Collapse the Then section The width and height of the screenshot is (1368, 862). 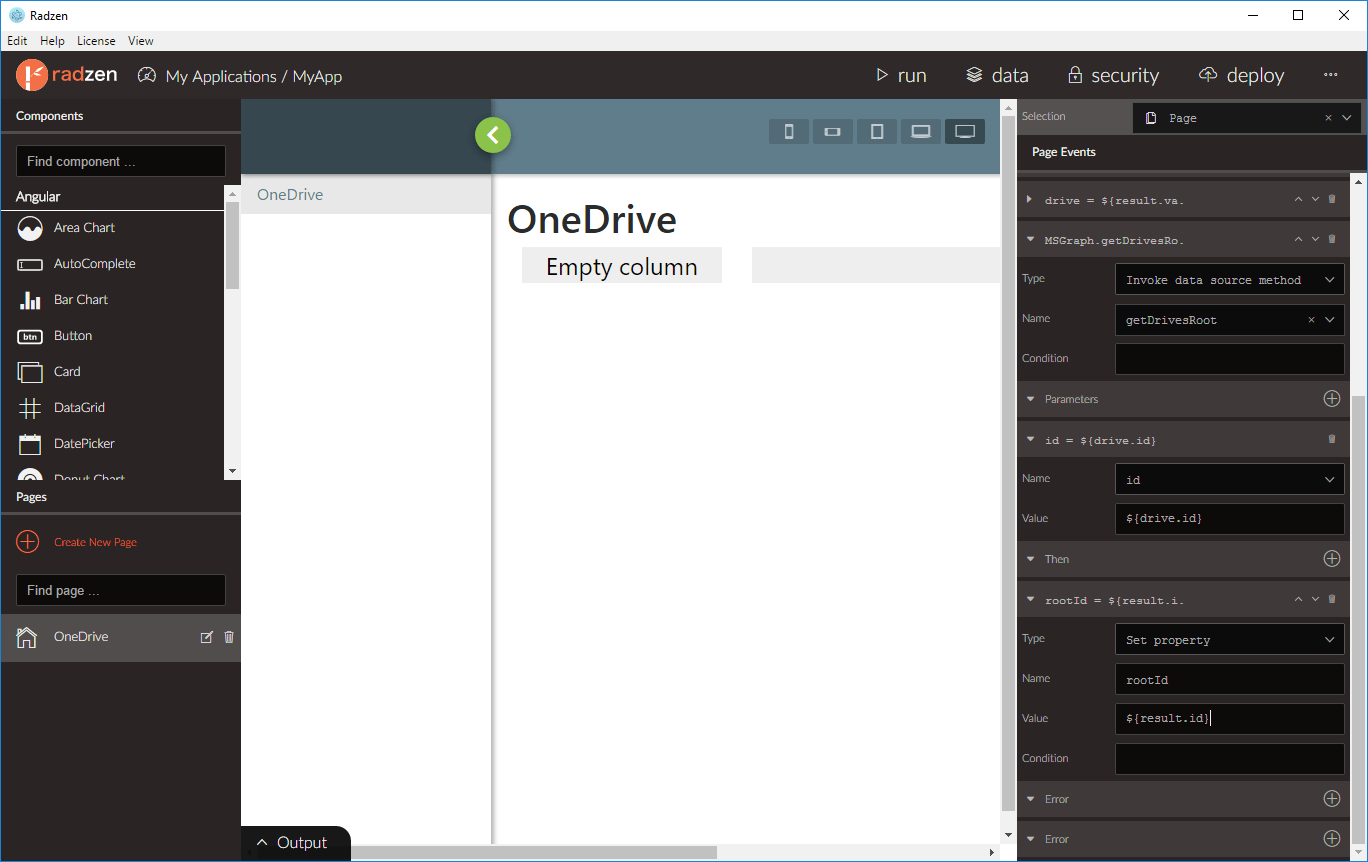[x=1030, y=560]
